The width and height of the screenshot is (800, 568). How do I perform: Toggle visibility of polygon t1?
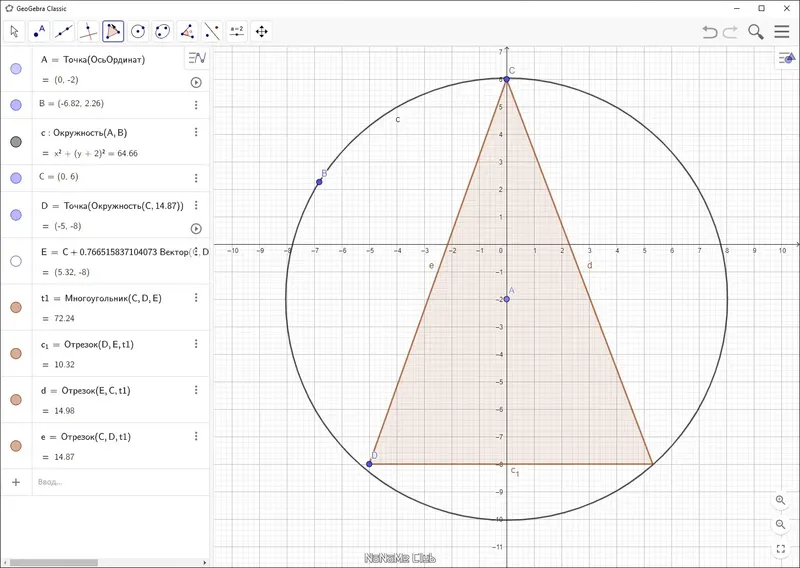(x=16, y=307)
